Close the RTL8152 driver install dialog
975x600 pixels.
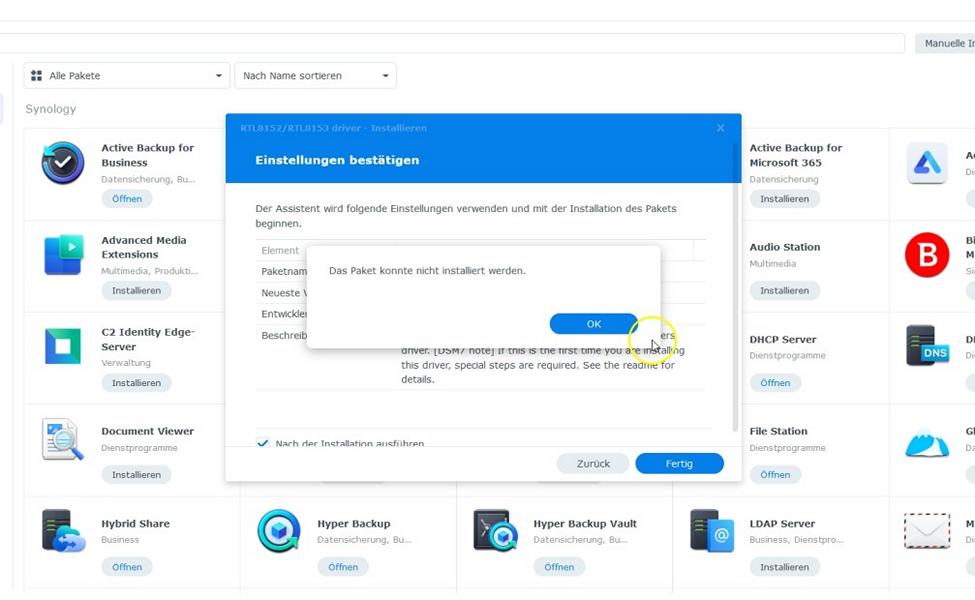pyautogui.click(x=720, y=127)
